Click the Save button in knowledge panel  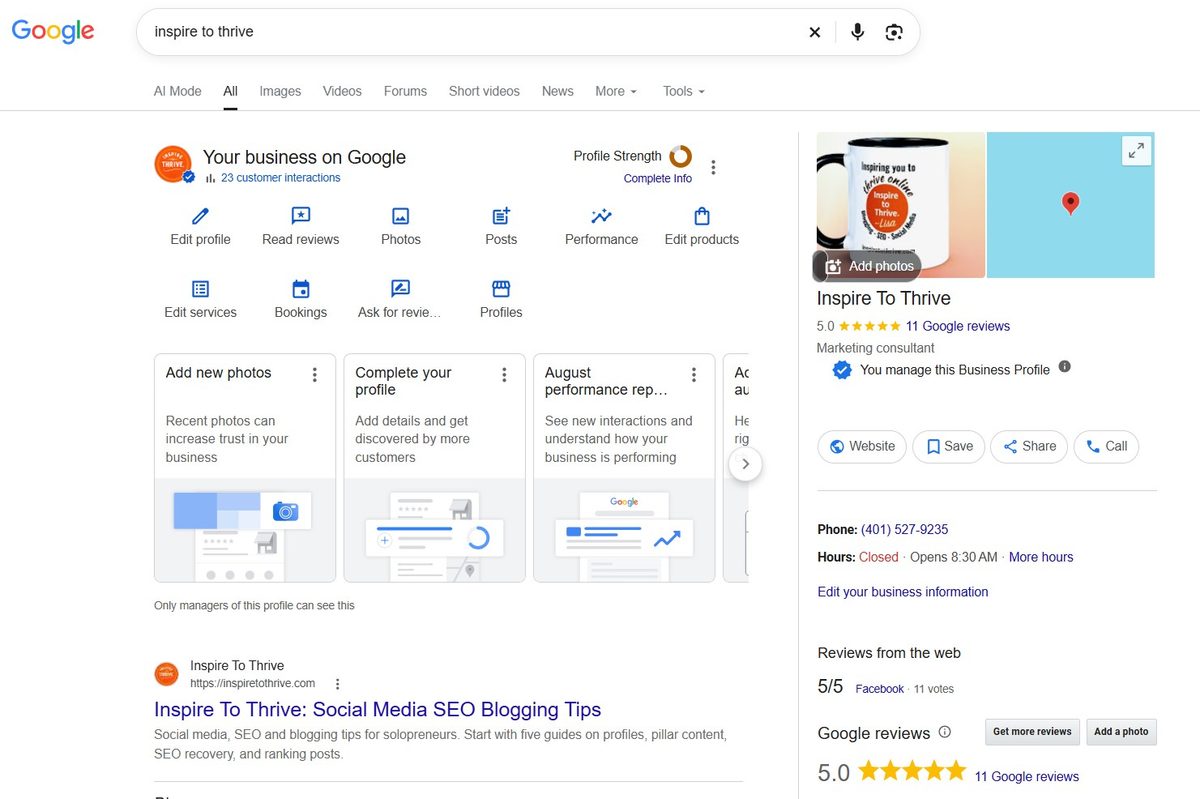tap(949, 446)
